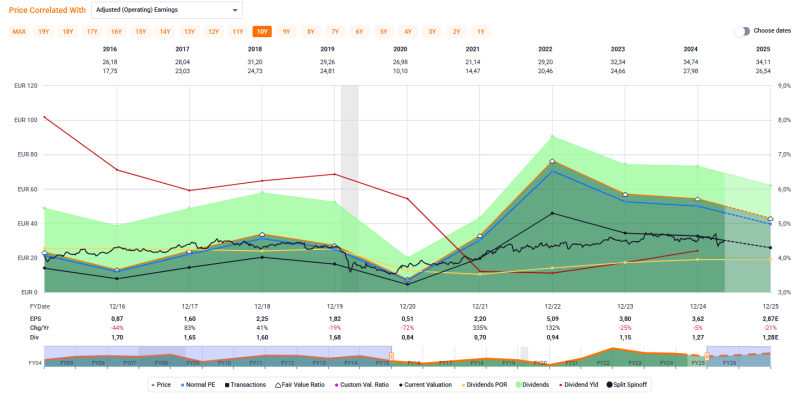Click the fair value triangle marker at 12/18
800x393 pixels.
tap(262, 235)
